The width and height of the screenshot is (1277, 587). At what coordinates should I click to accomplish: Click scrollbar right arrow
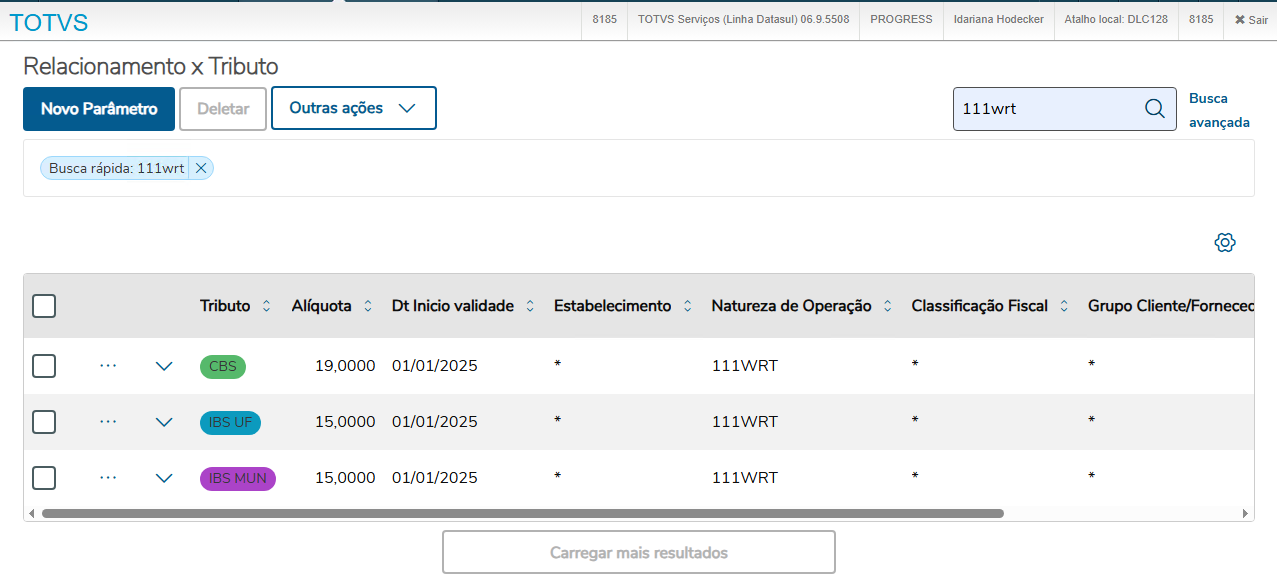click(x=1245, y=513)
